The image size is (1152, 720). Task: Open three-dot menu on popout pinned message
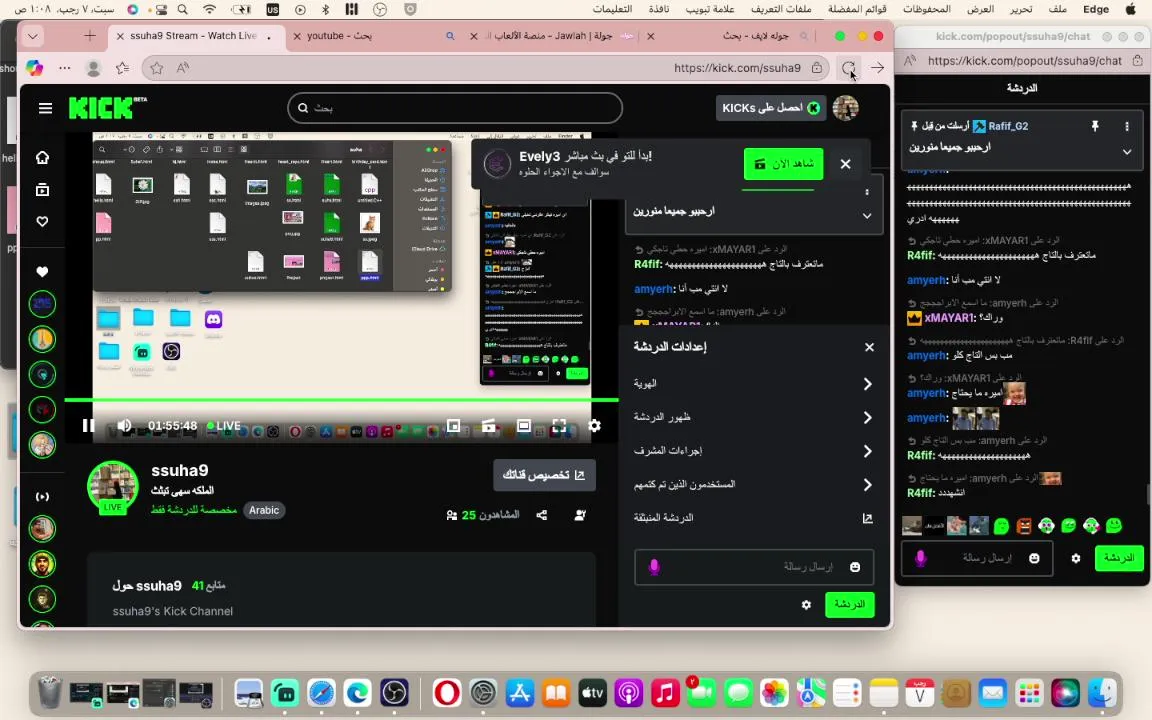(x=1126, y=126)
